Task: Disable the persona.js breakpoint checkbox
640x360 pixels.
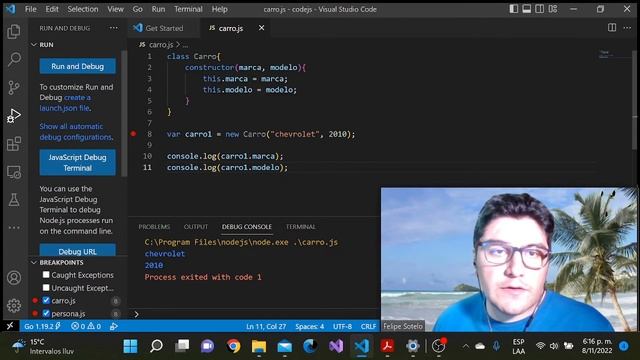Action: (x=46, y=313)
